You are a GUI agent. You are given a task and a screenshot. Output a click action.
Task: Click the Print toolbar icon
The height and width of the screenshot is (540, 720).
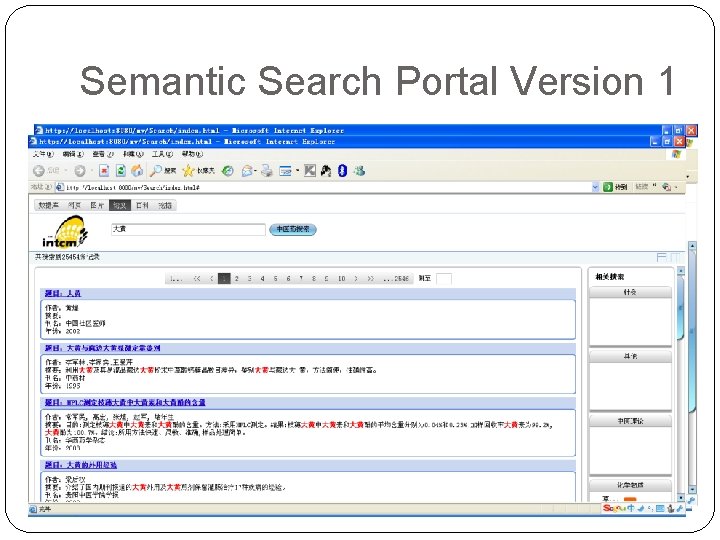(267, 171)
